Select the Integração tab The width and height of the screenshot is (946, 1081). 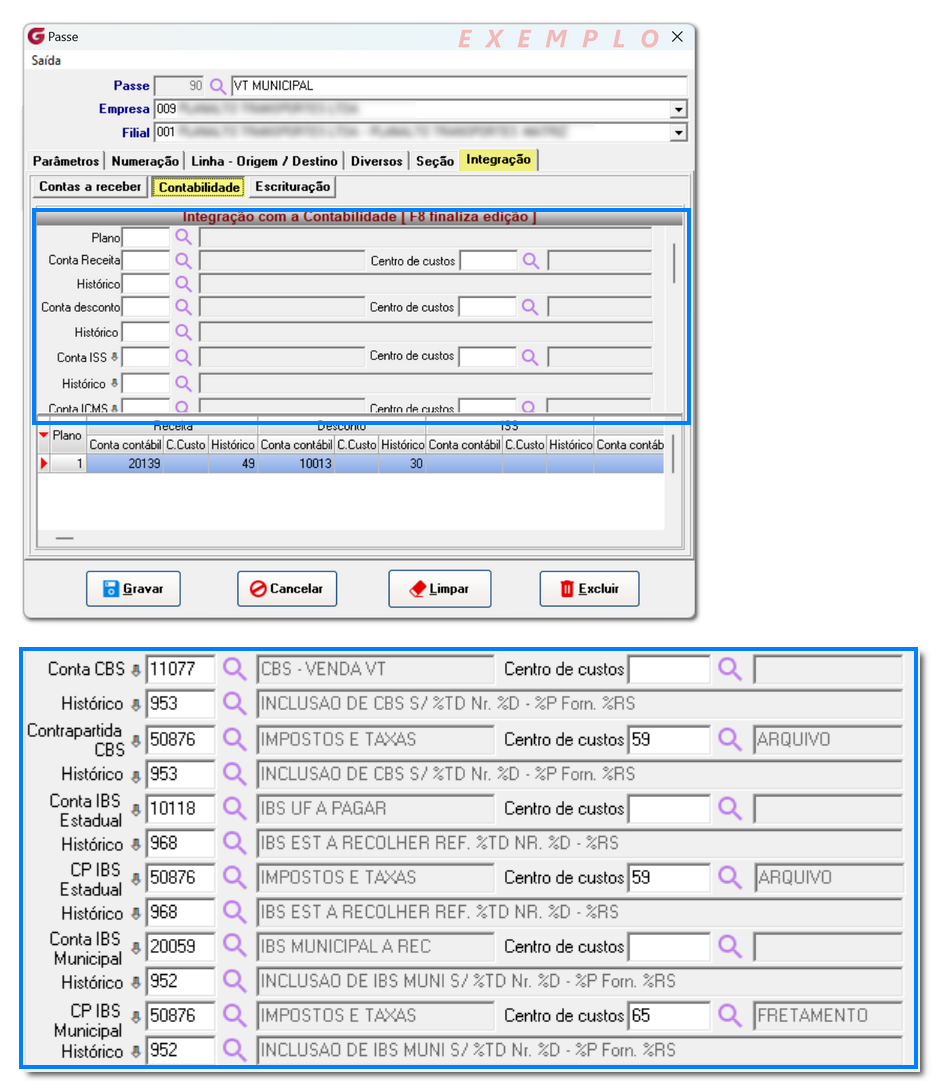click(499, 159)
